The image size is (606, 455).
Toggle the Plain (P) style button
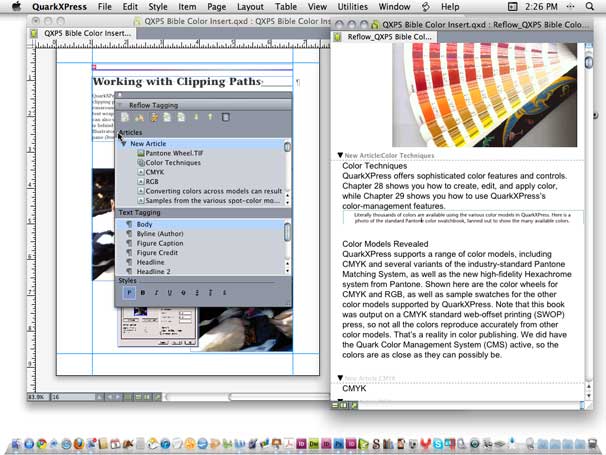click(x=129, y=293)
